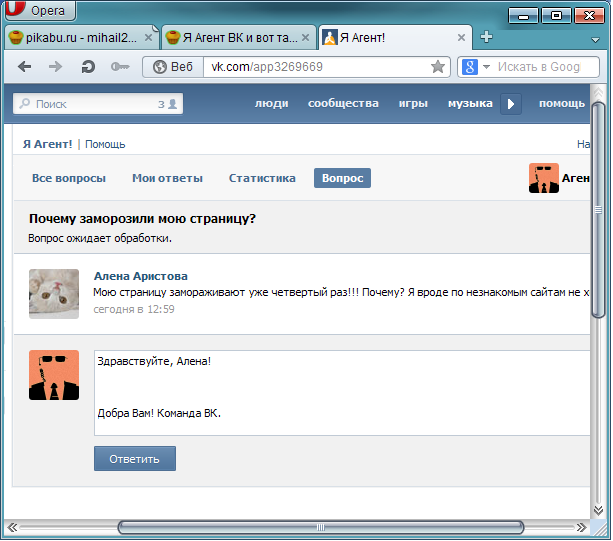Maximize the Opera window

tap(556, 16)
